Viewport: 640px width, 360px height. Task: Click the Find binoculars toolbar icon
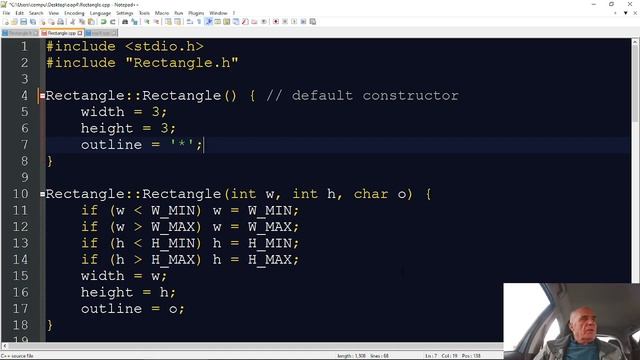coord(125,22)
